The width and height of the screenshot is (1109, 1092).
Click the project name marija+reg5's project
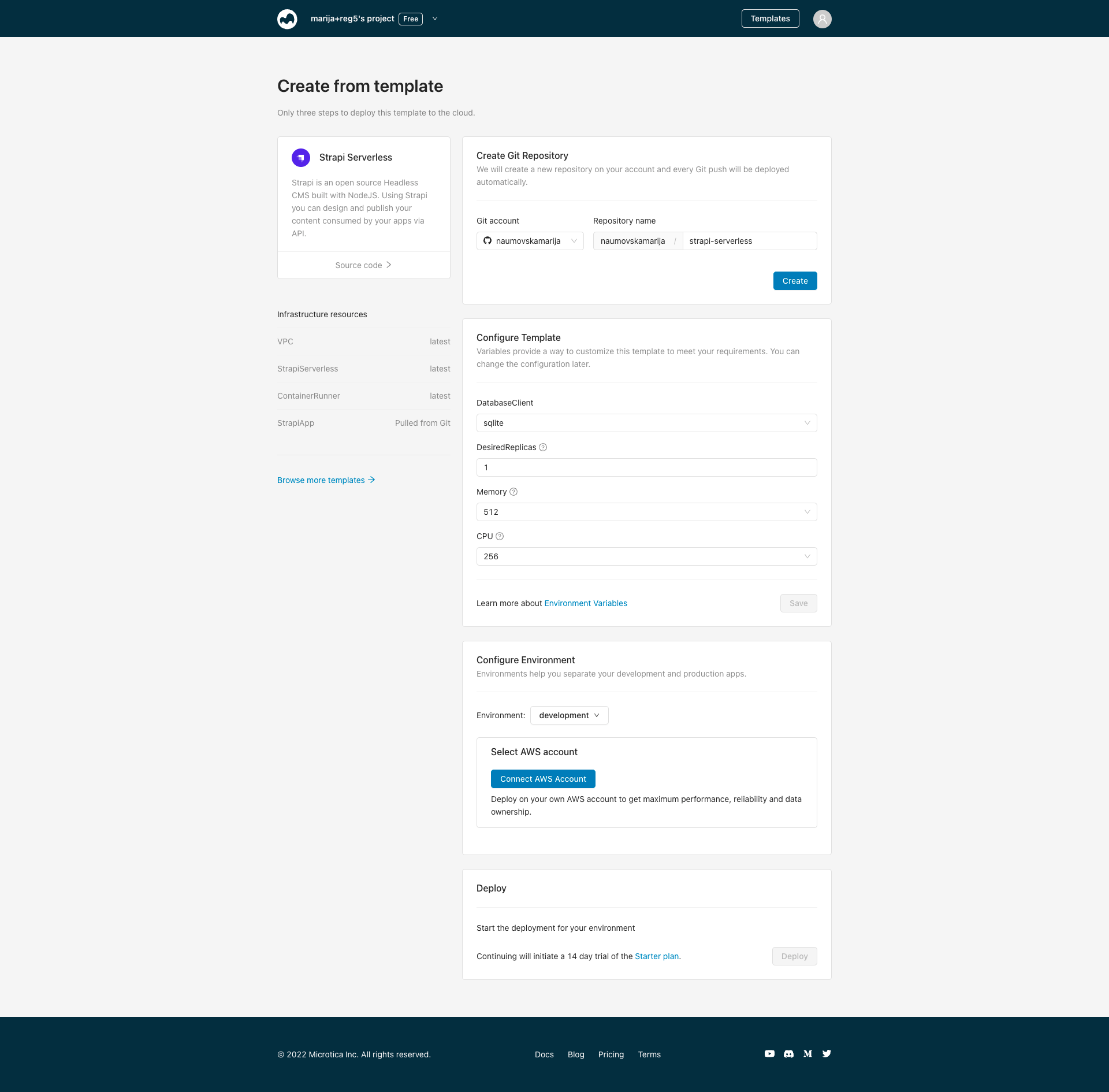[x=352, y=18]
